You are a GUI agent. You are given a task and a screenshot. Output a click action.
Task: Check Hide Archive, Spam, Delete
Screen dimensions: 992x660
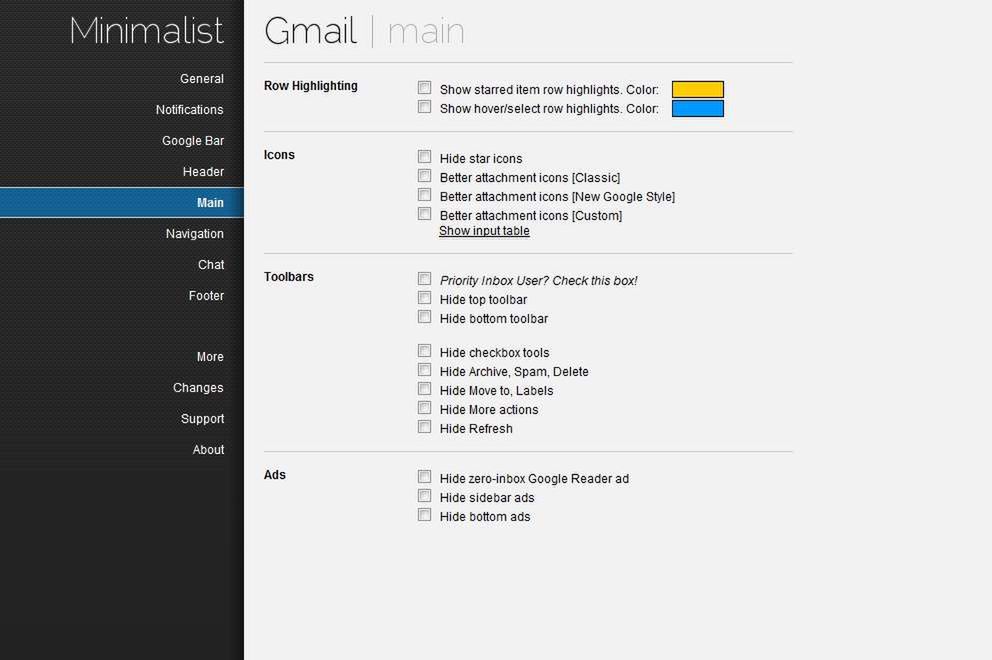425,370
